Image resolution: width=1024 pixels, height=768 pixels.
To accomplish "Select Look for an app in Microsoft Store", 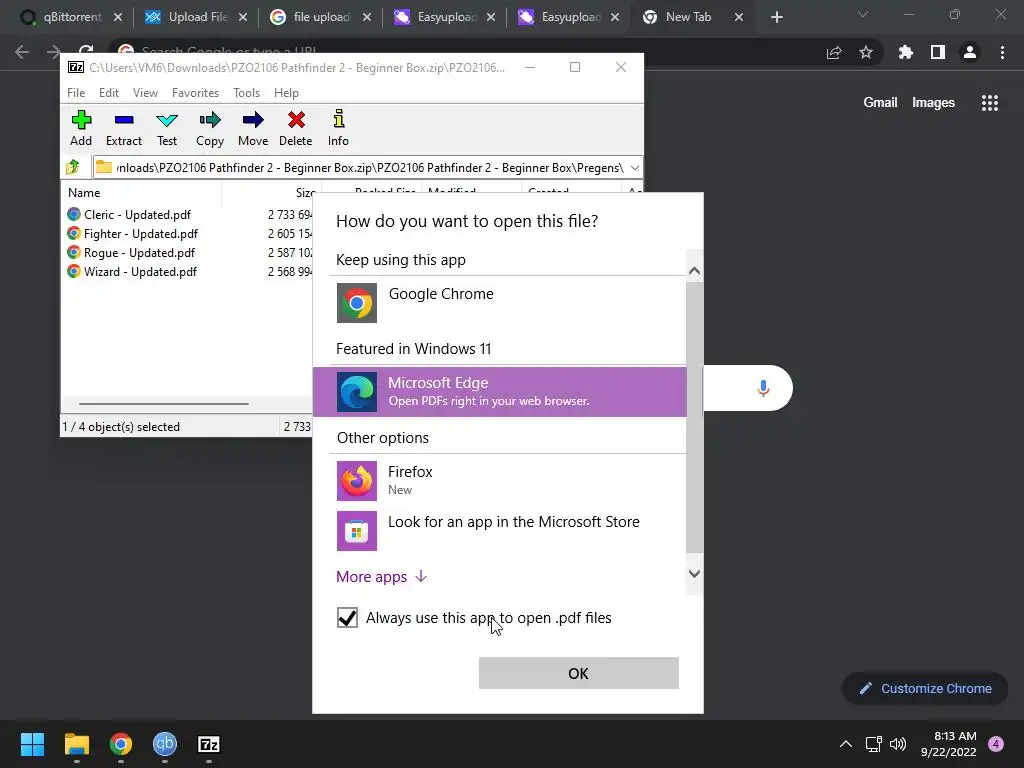I will [500, 530].
